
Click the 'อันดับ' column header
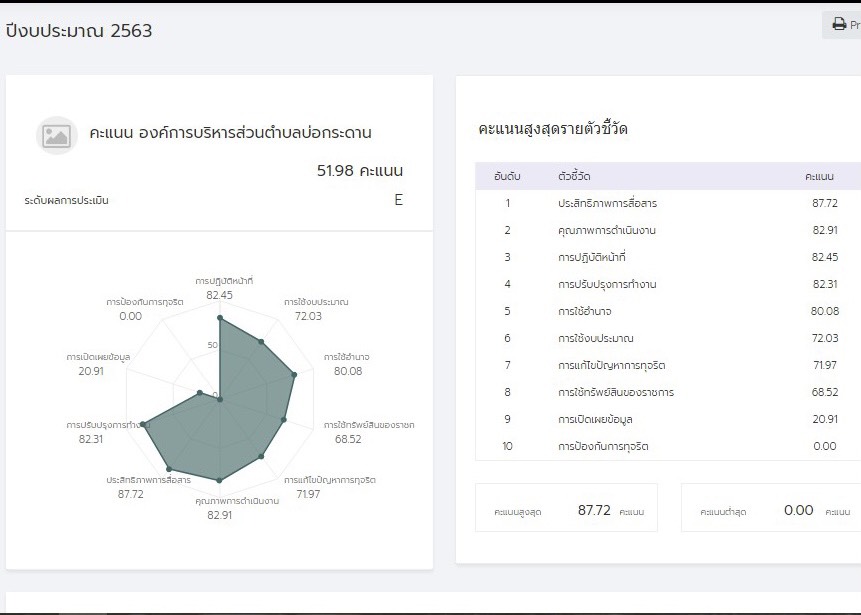(507, 176)
